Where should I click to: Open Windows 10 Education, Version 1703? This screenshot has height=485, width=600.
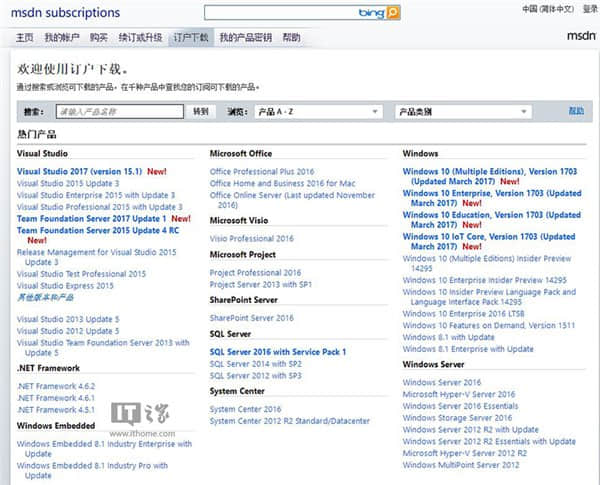[x=492, y=220]
